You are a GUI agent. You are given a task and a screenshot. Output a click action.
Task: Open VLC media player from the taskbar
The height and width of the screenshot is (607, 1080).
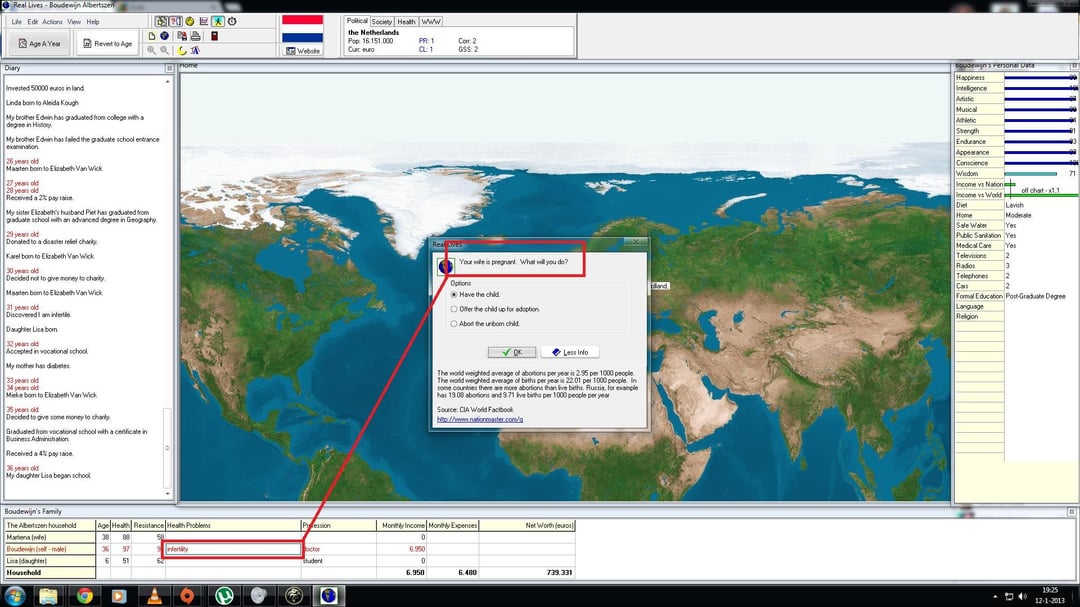click(x=155, y=596)
